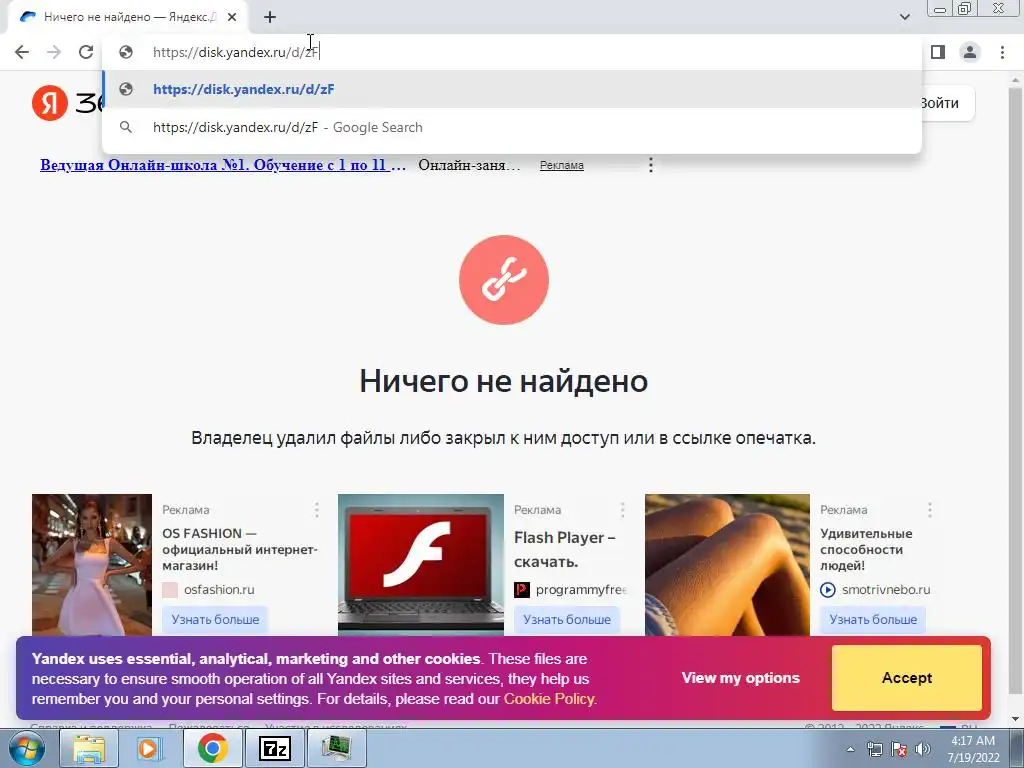Show hidden system tray icons
This screenshot has width=1024, height=768.
click(850, 749)
